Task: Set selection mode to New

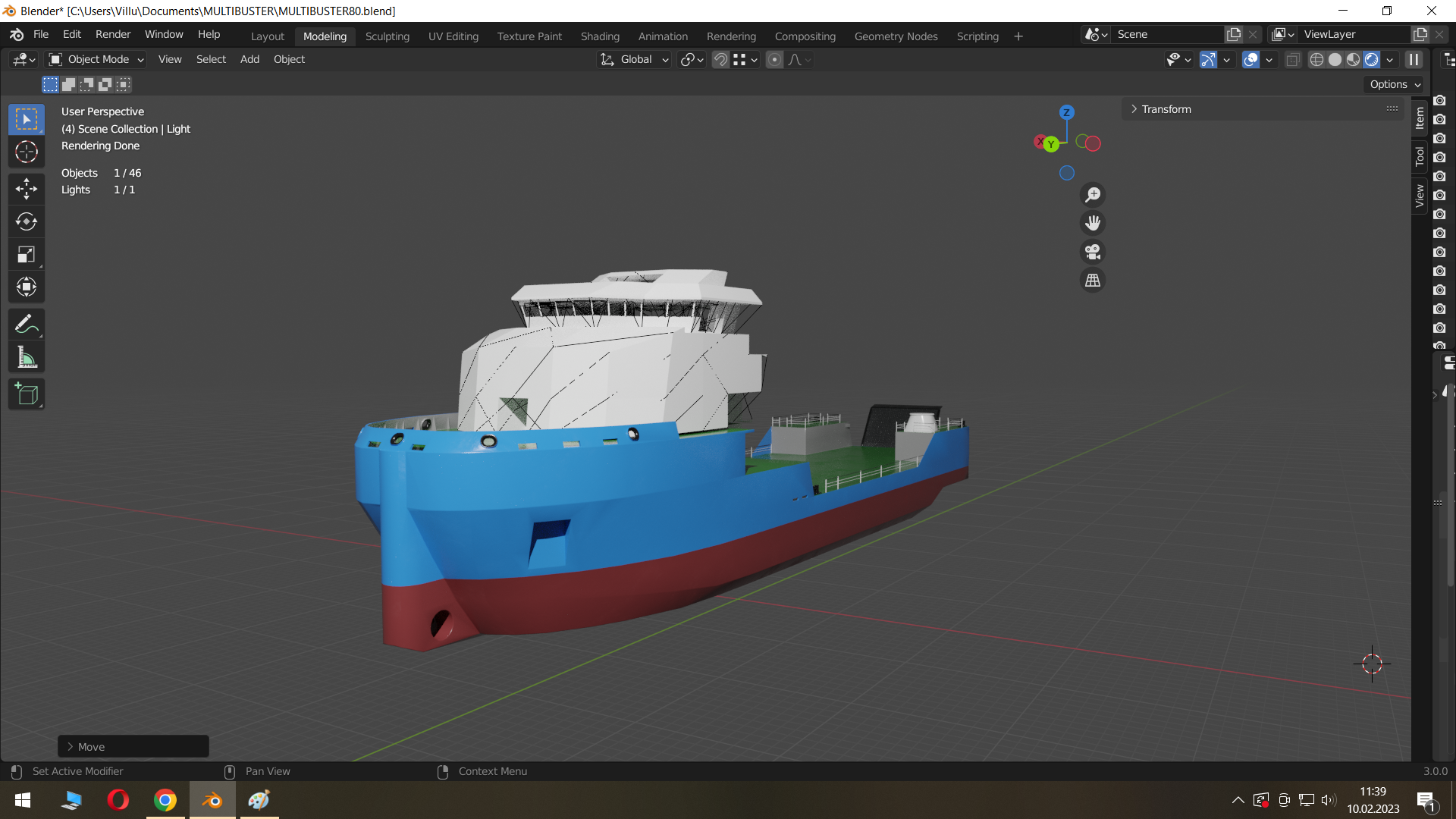Action: click(50, 84)
